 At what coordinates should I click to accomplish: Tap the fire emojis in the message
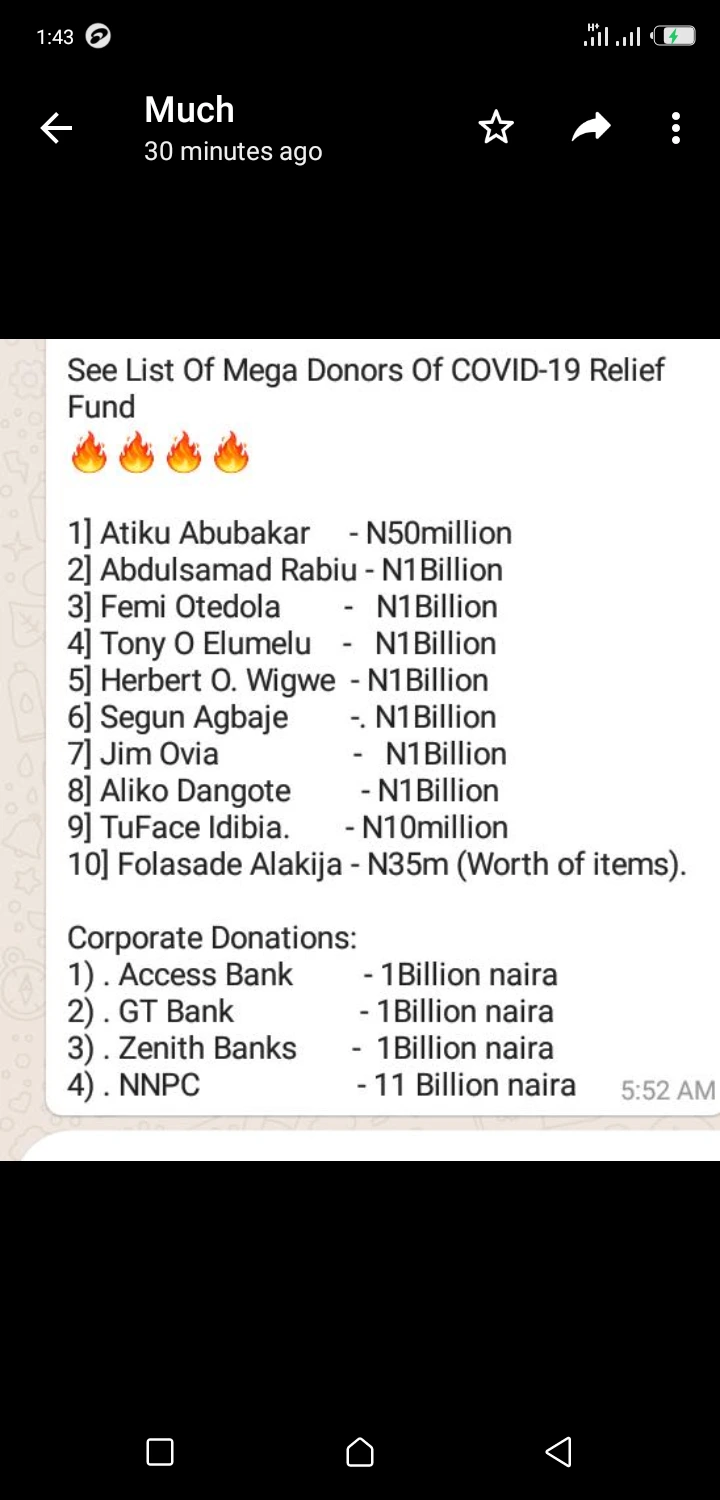[x=160, y=452]
